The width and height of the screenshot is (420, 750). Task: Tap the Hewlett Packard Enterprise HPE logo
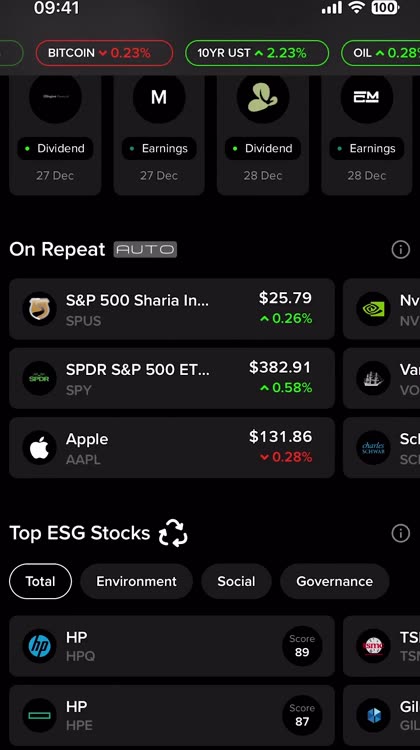coord(39,716)
